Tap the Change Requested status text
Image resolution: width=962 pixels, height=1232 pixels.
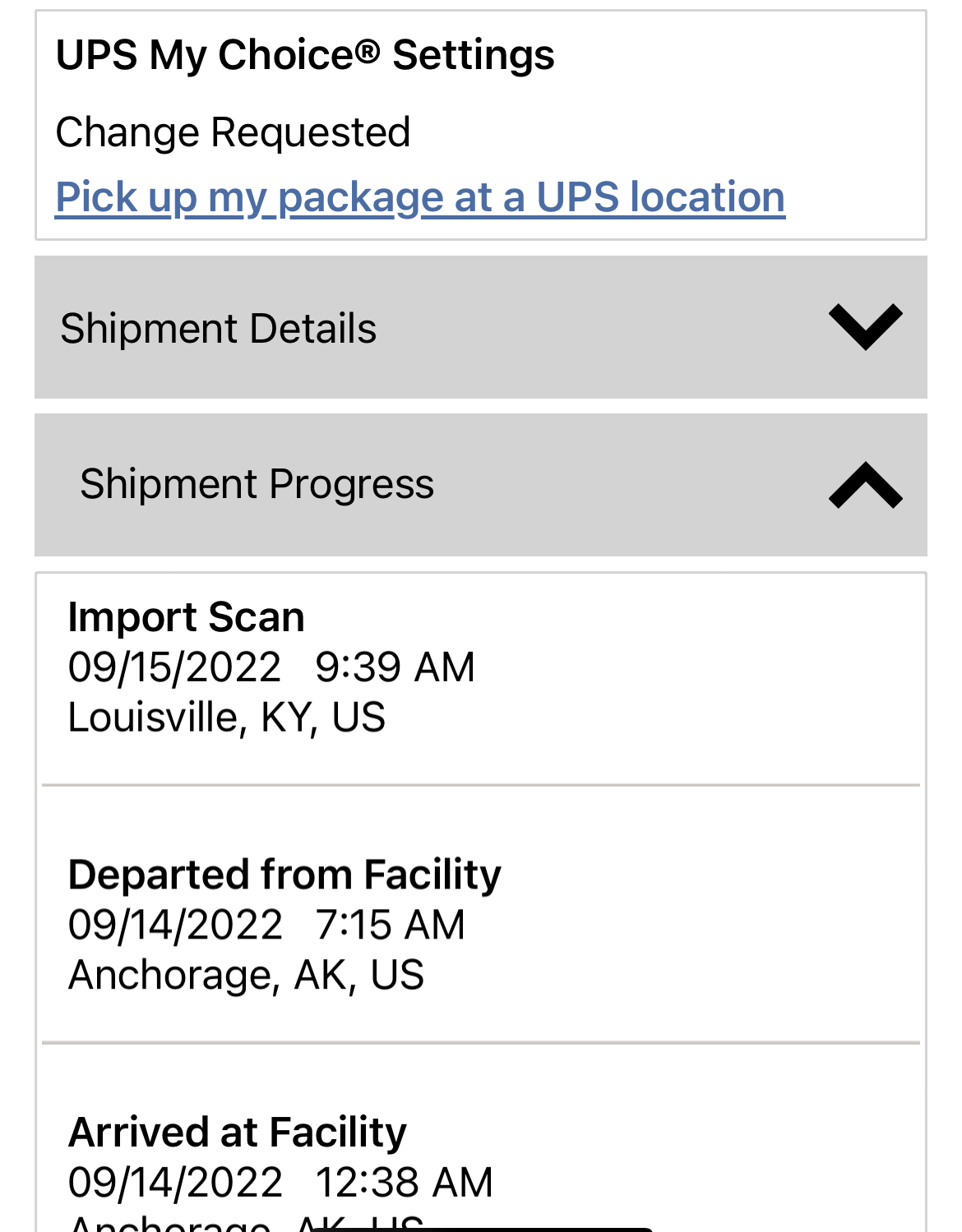[233, 132]
